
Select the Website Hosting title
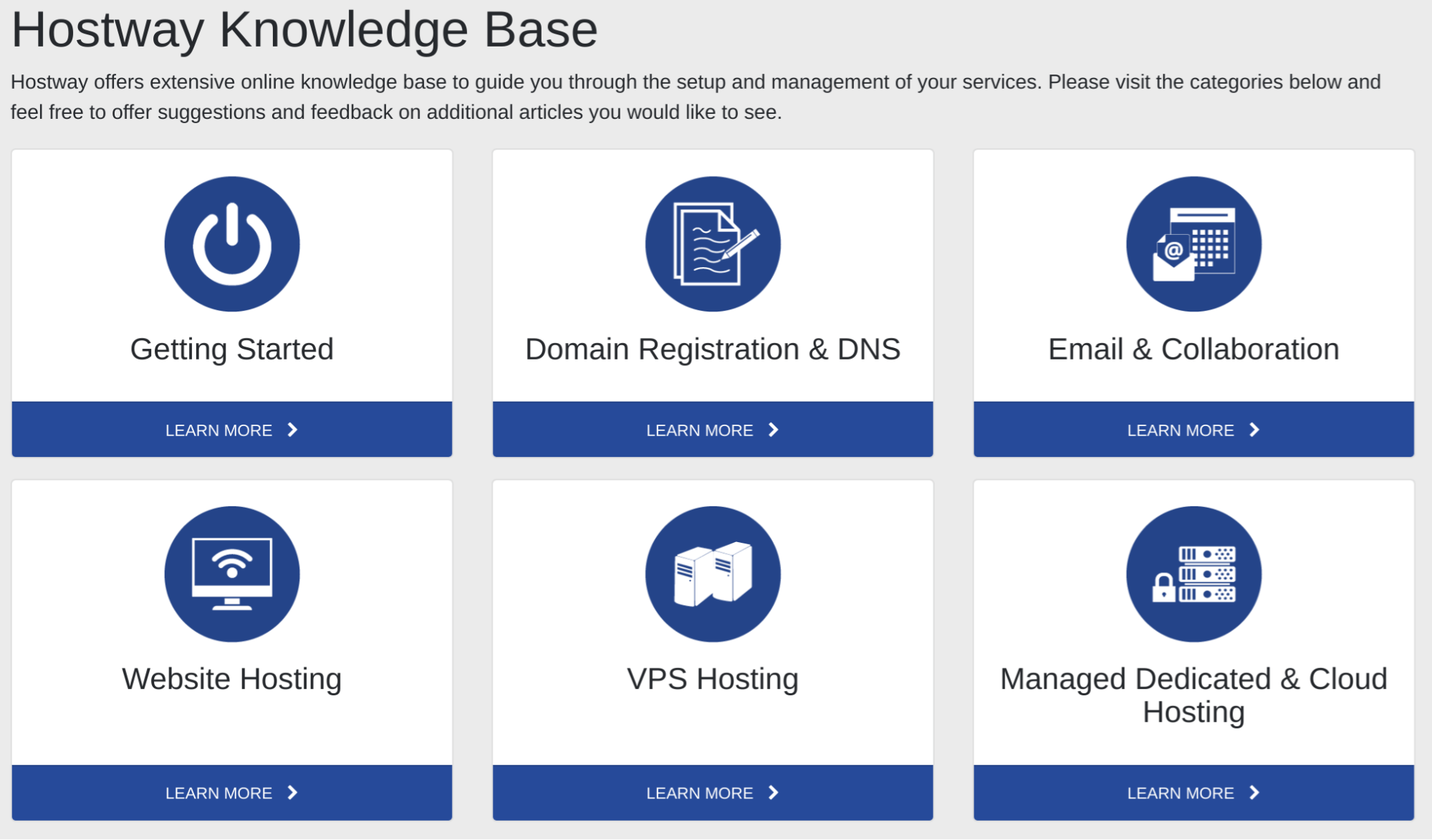click(232, 680)
